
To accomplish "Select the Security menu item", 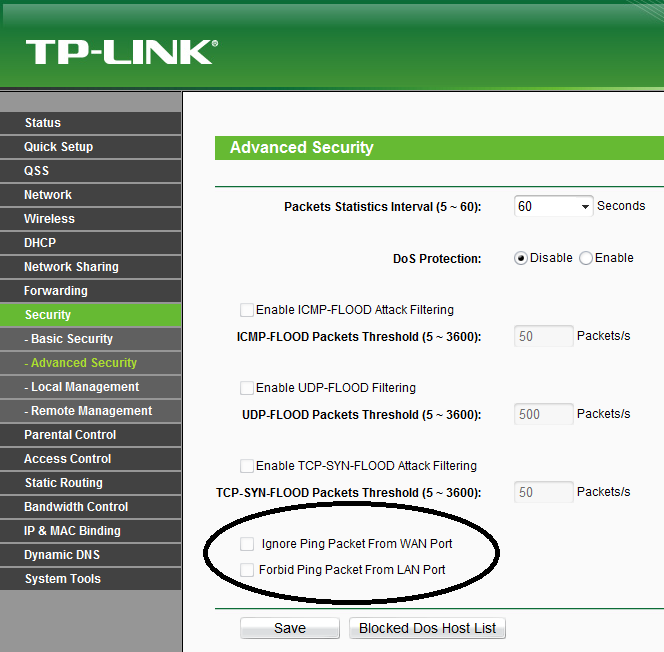I will 91,315.
